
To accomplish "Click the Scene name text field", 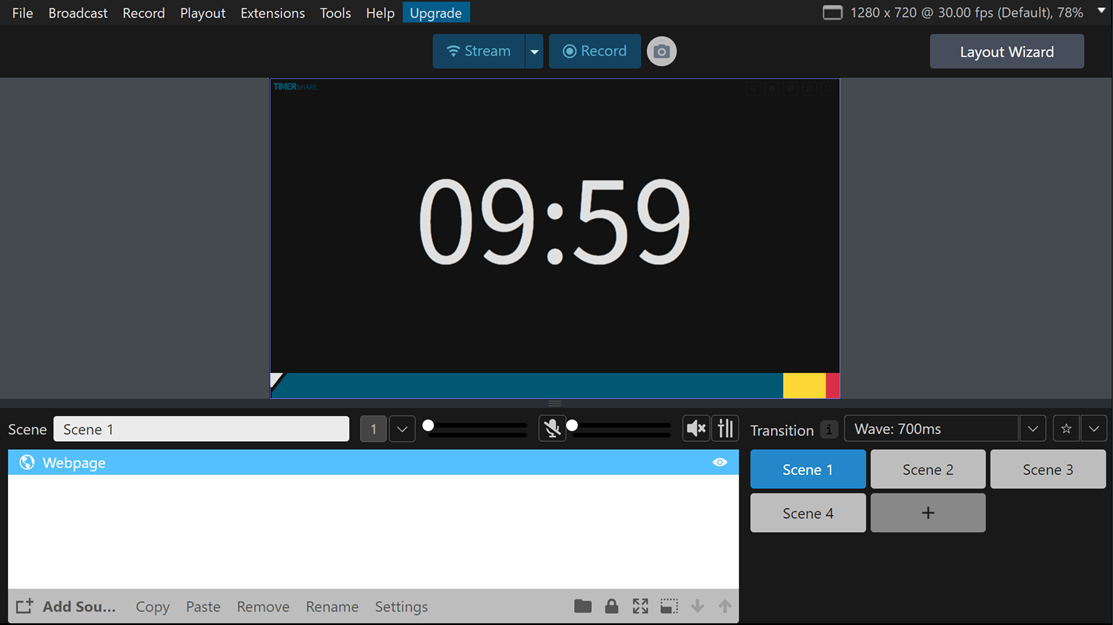I will pos(201,429).
